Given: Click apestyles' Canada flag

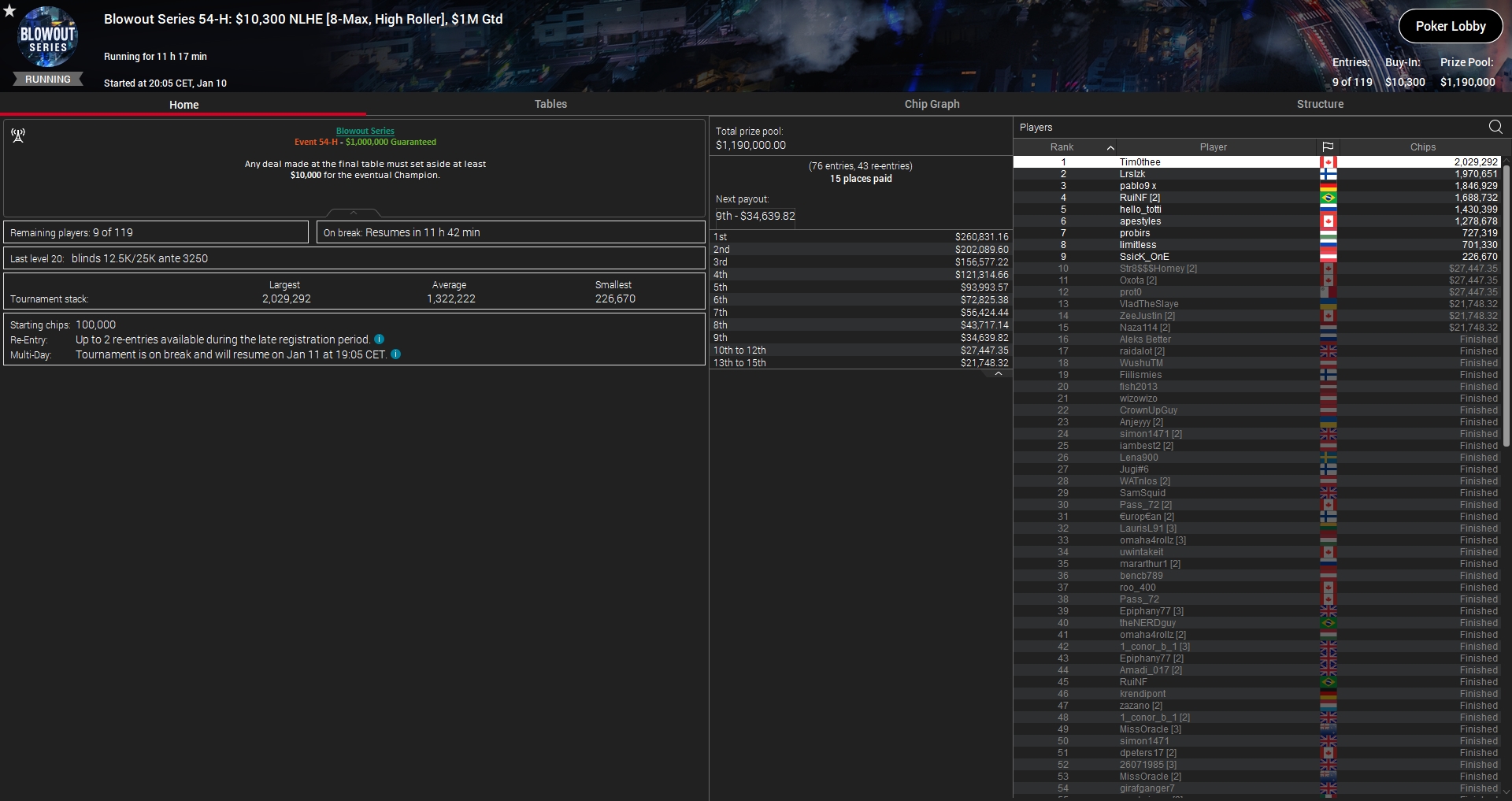Looking at the screenshot, I should click(1329, 221).
